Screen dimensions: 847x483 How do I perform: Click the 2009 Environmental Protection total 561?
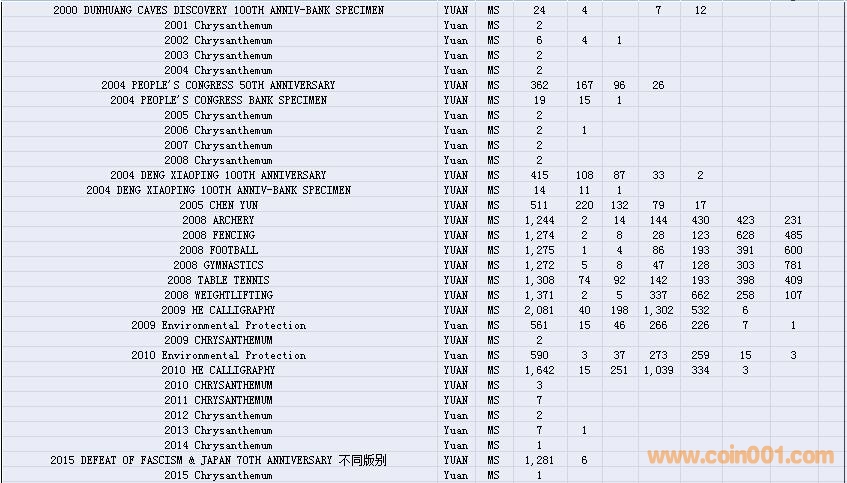539,325
